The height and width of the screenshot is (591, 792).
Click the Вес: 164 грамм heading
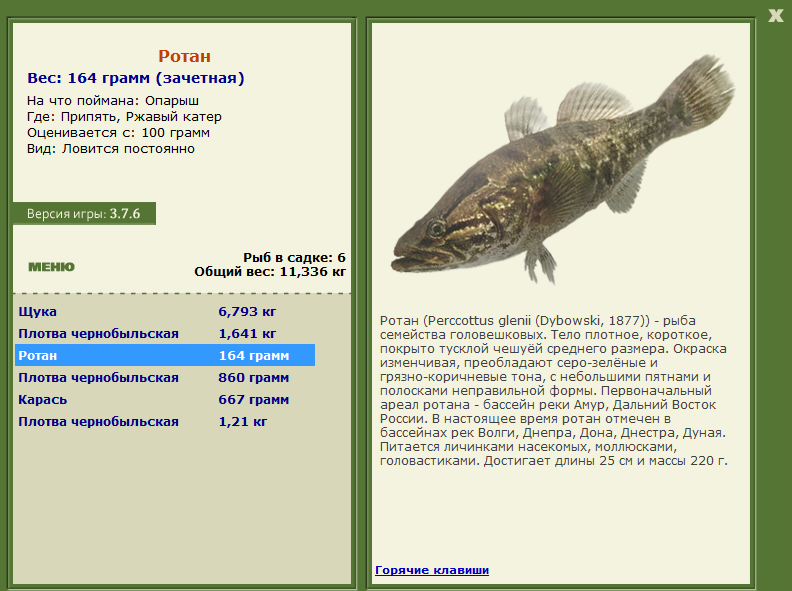point(136,78)
